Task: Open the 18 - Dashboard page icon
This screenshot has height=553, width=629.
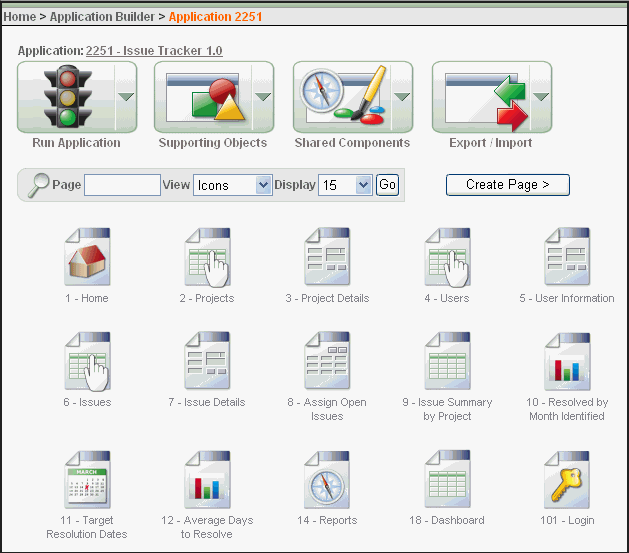Action: (x=447, y=480)
